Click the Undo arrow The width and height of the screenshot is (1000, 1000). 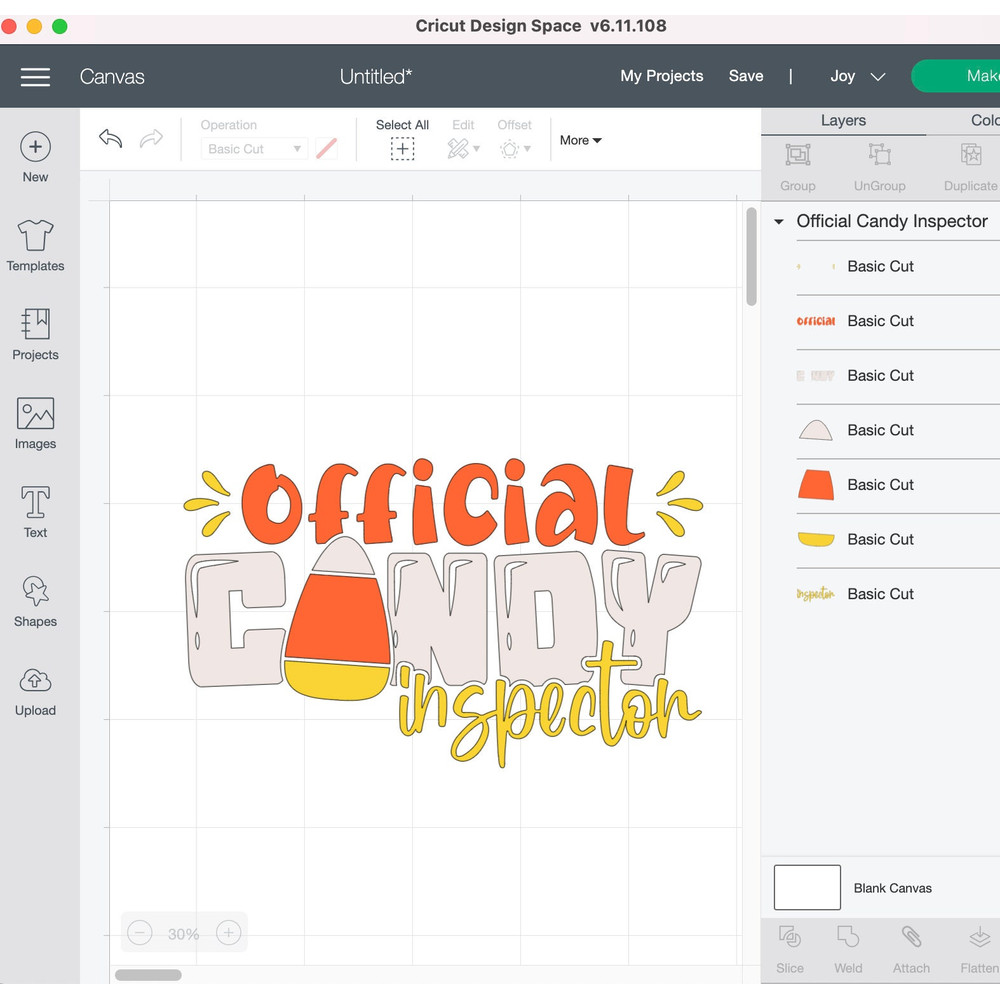110,139
